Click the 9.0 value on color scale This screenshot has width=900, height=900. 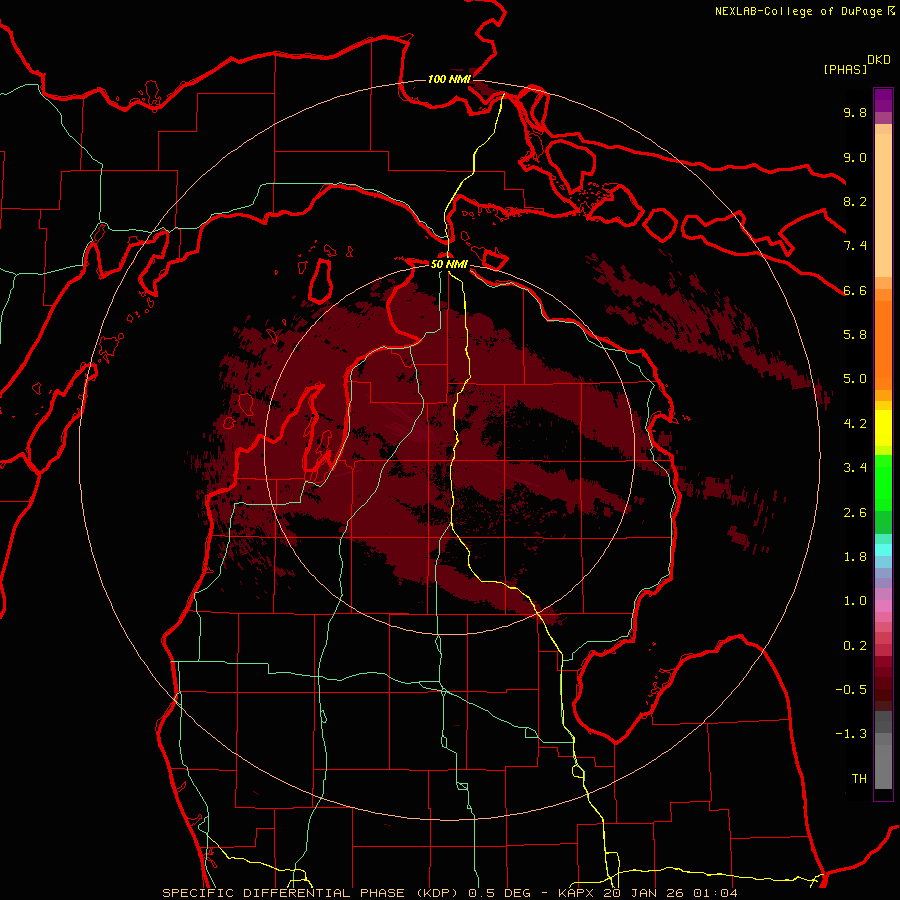pos(855,157)
